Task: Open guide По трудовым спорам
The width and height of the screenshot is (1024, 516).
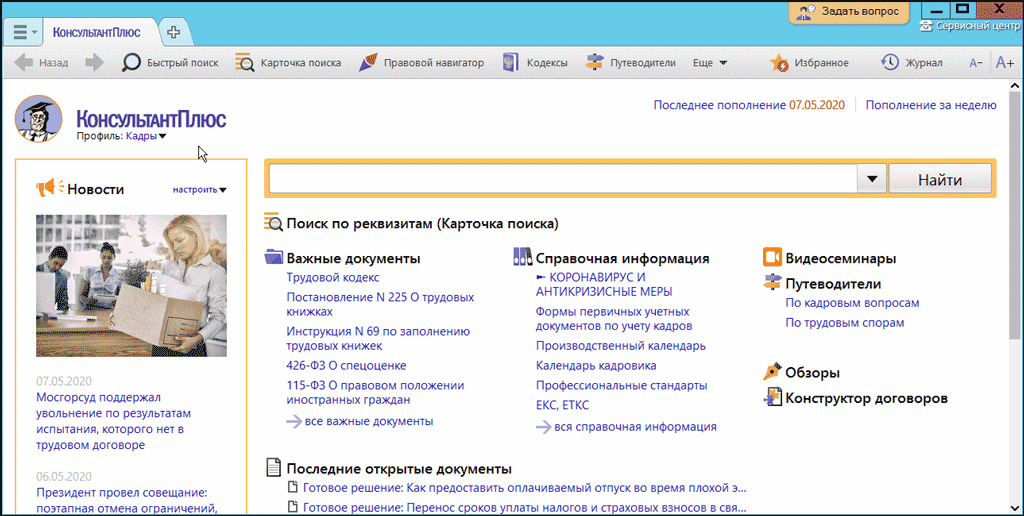Action: point(844,323)
